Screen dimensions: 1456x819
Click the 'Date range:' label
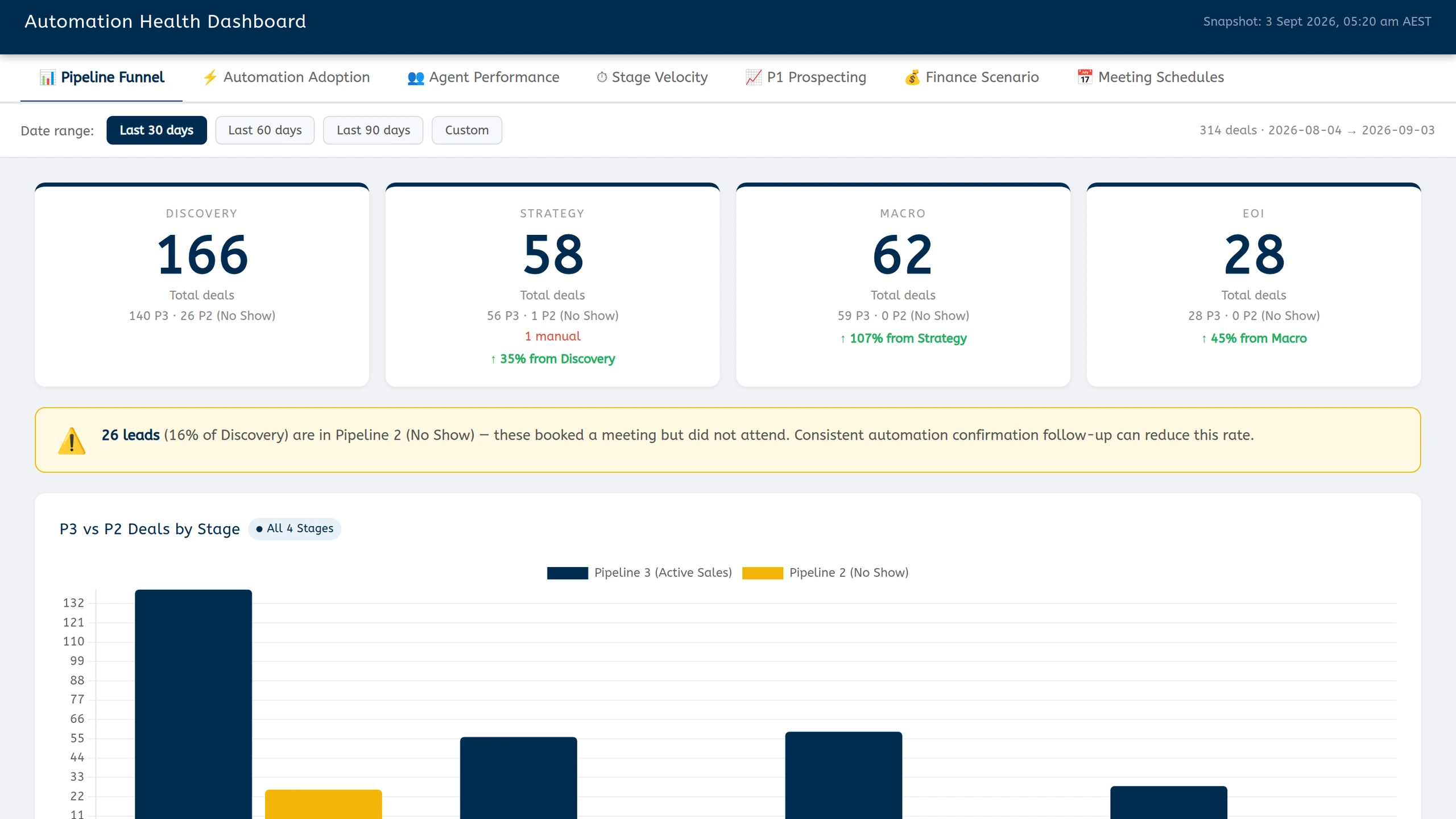click(x=57, y=131)
